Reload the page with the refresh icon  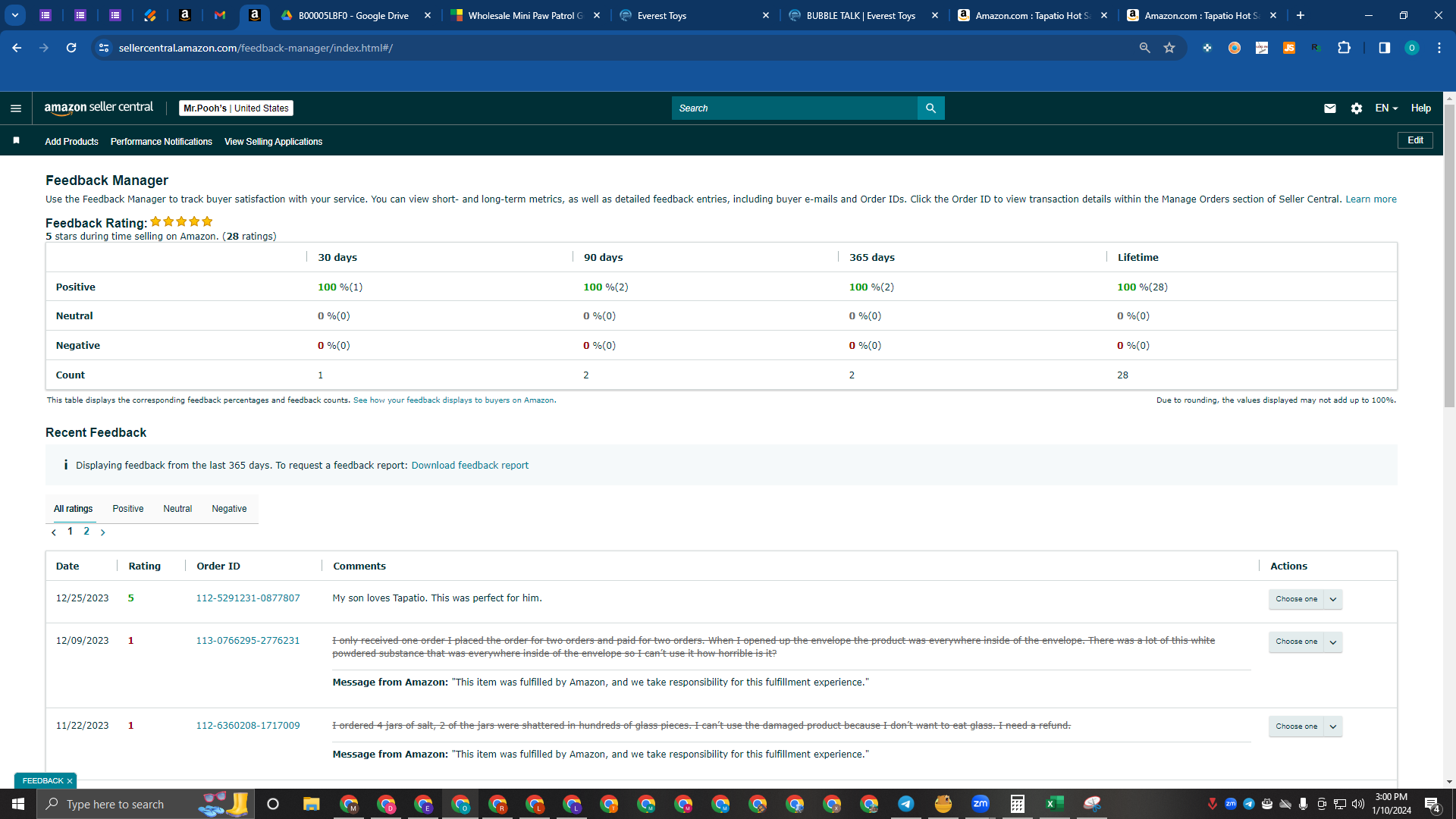tap(71, 48)
